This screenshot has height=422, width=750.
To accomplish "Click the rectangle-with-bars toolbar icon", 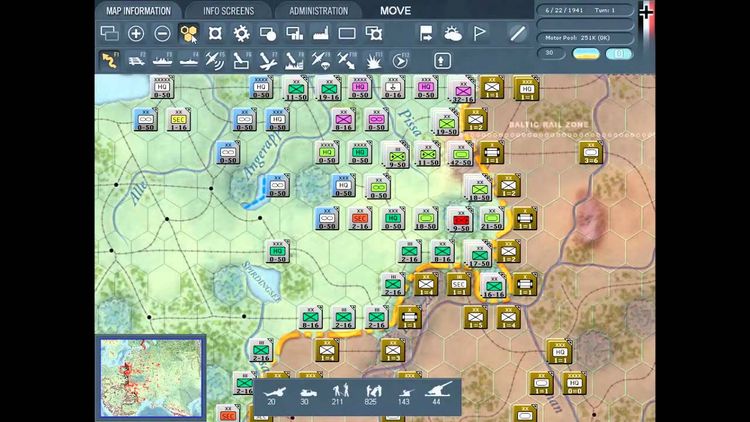I will pos(295,33).
